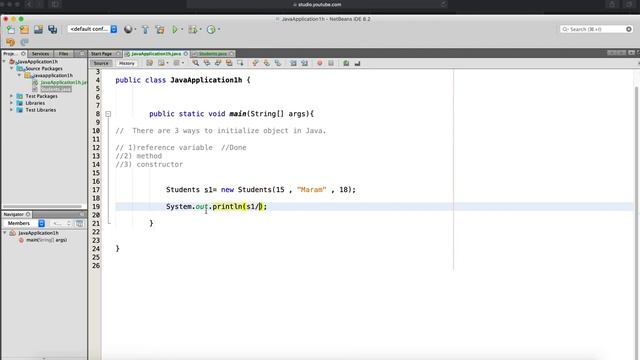Click the globe browser icon in main toolbar
This screenshot has height=360, width=640.
(x=128, y=29)
